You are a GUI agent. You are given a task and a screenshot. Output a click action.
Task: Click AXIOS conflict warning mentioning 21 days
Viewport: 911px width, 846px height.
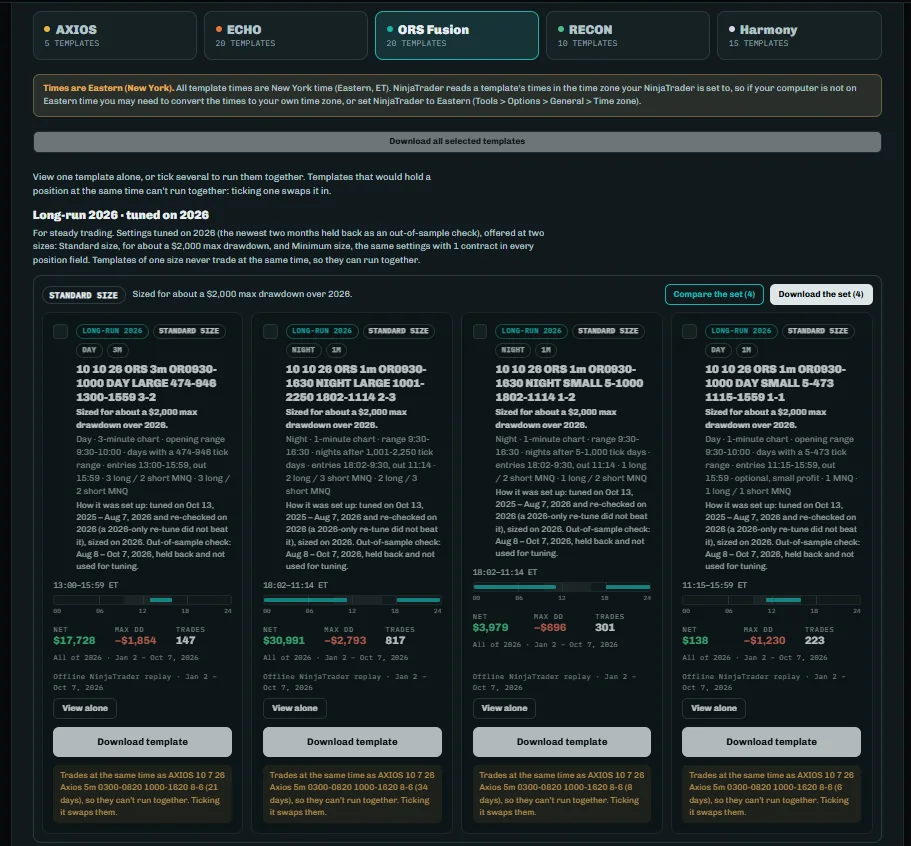click(142, 794)
